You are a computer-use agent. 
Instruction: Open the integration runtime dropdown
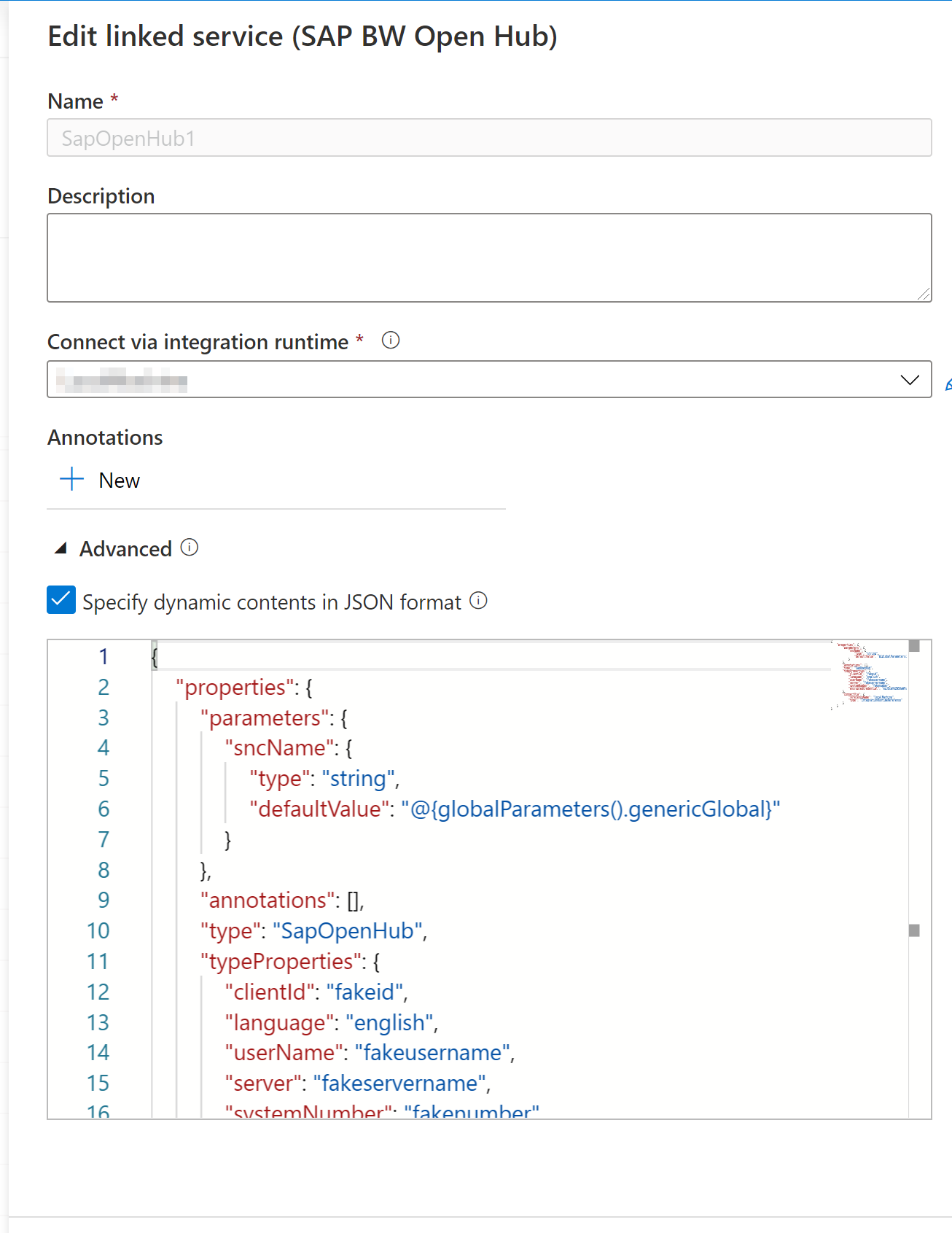tap(489, 379)
